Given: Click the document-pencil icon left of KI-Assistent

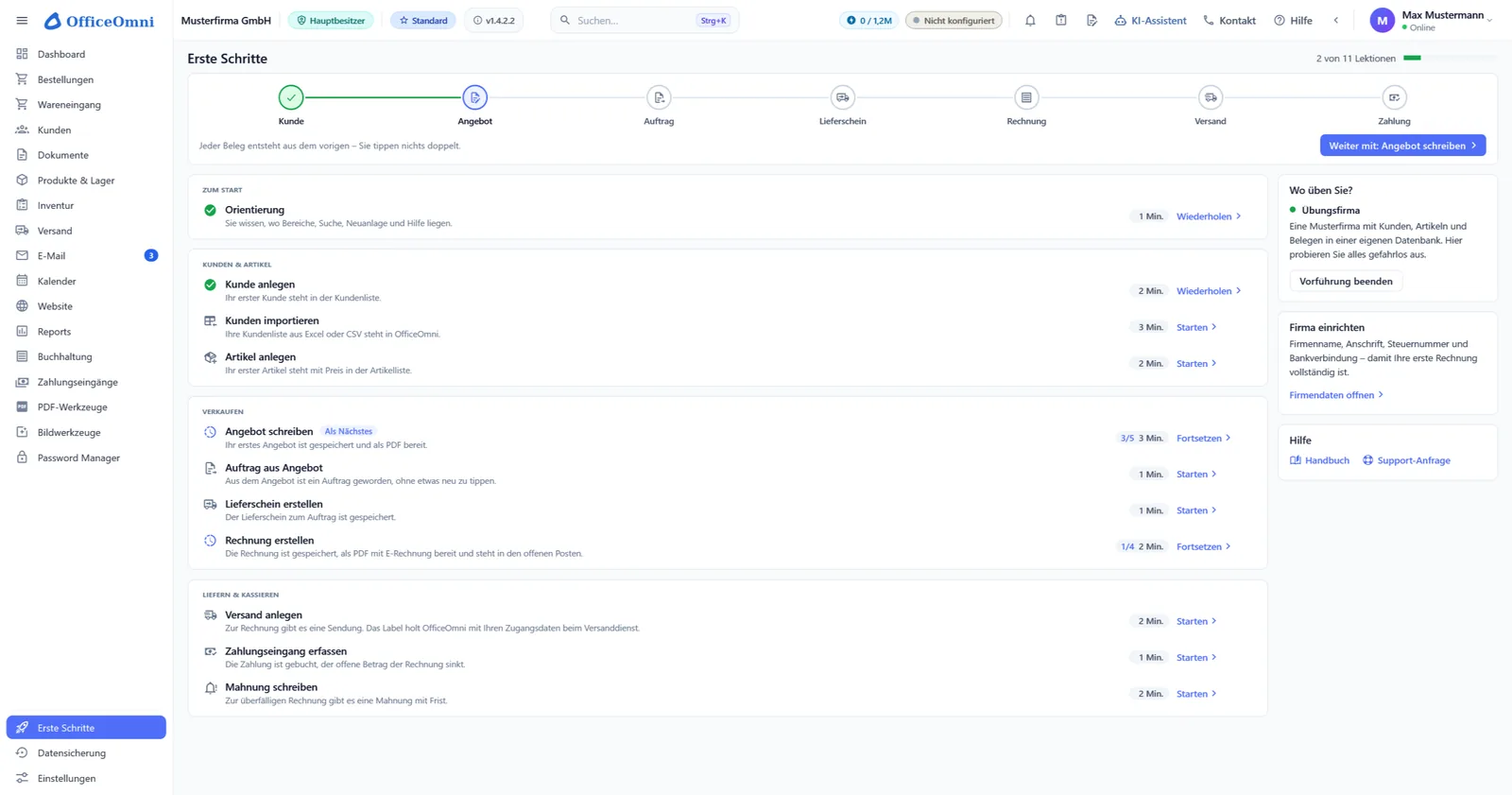Looking at the screenshot, I should (1091, 20).
